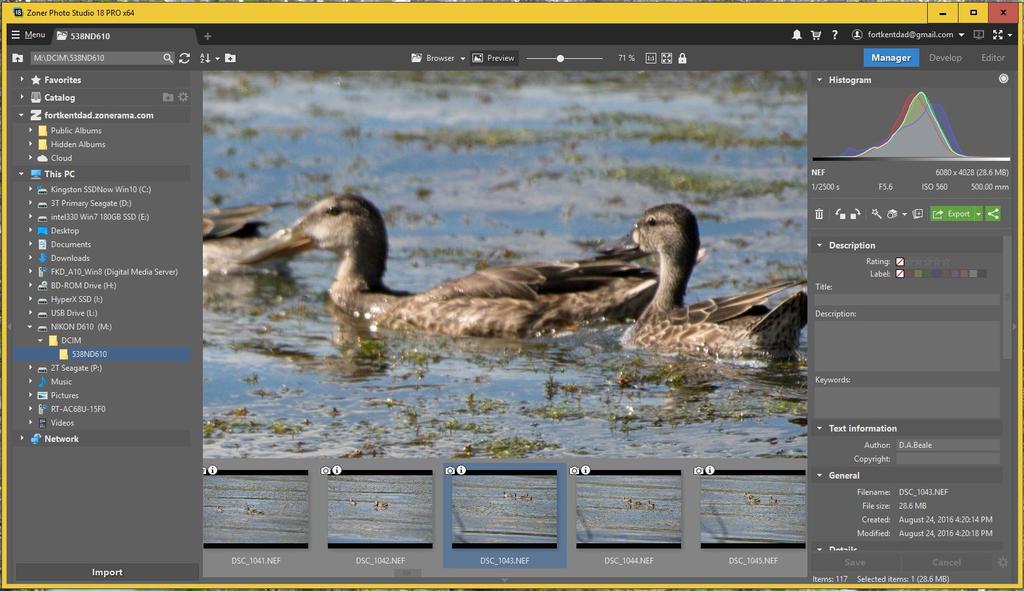Create a new folder with the folder-plus icon

[231, 58]
